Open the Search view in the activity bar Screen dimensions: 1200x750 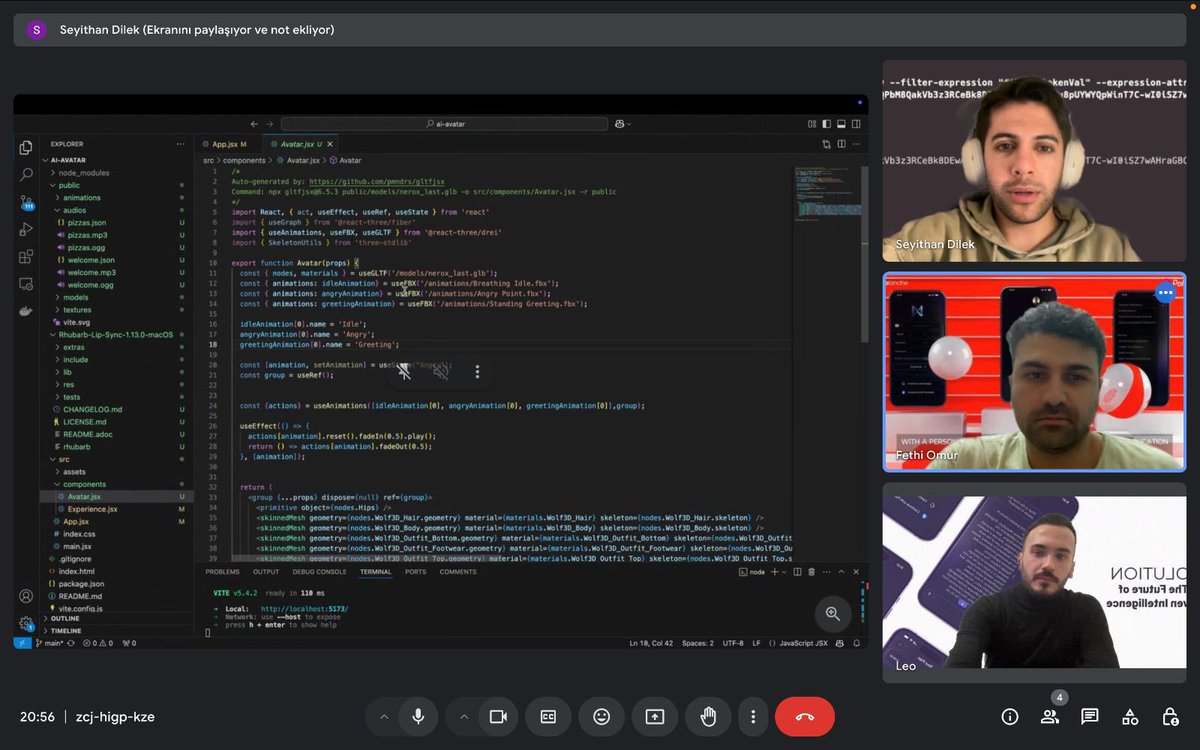point(26,175)
